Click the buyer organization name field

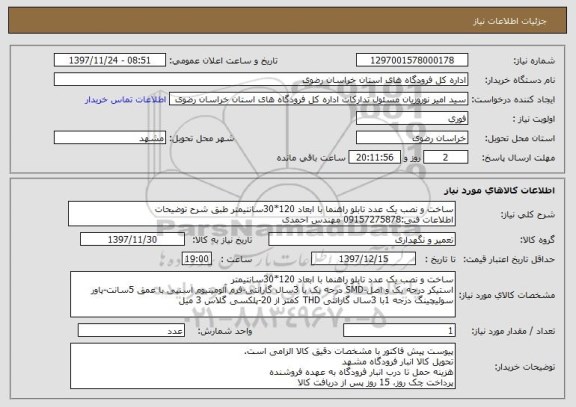(x=261, y=80)
